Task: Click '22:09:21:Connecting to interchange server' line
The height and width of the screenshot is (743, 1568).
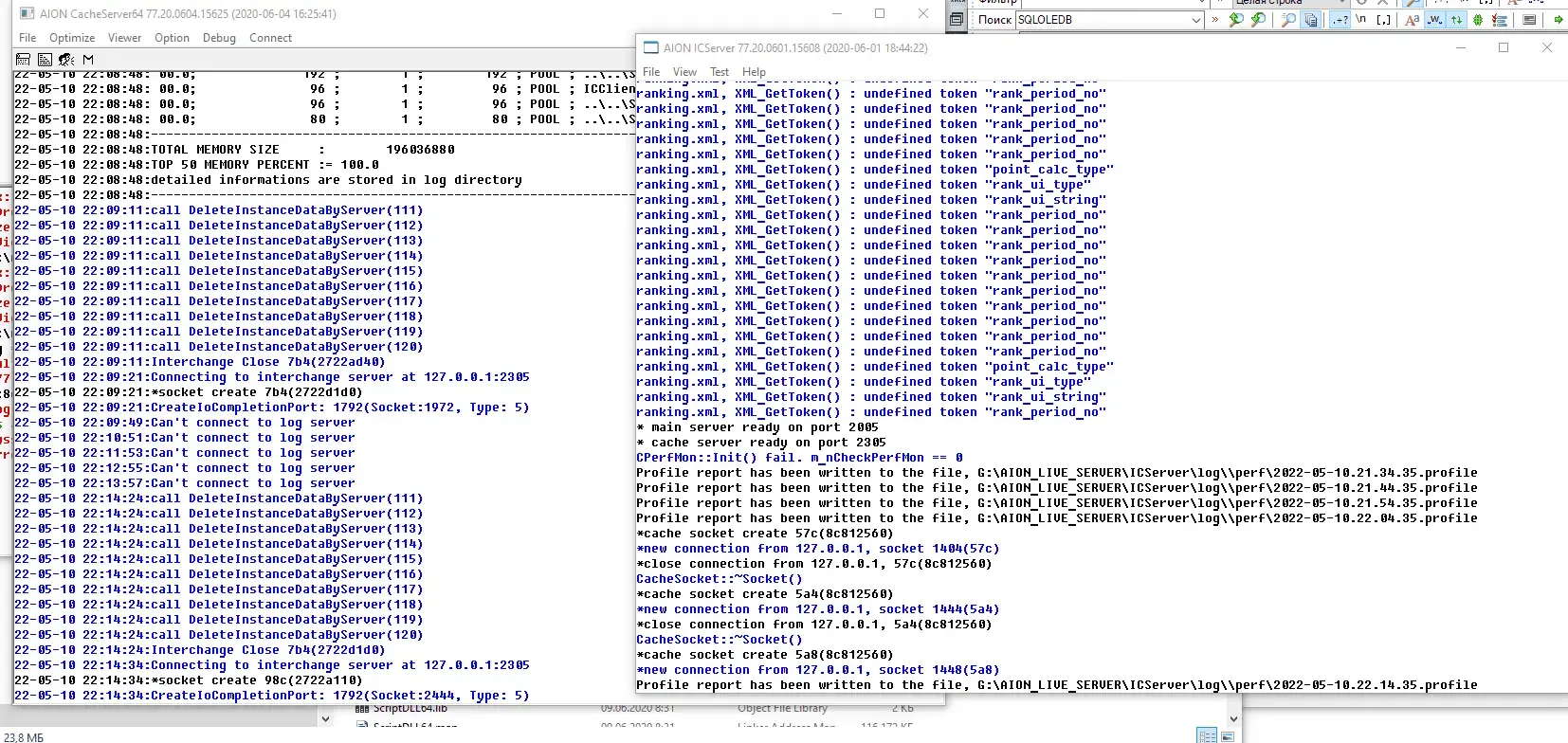Action: coord(272,377)
